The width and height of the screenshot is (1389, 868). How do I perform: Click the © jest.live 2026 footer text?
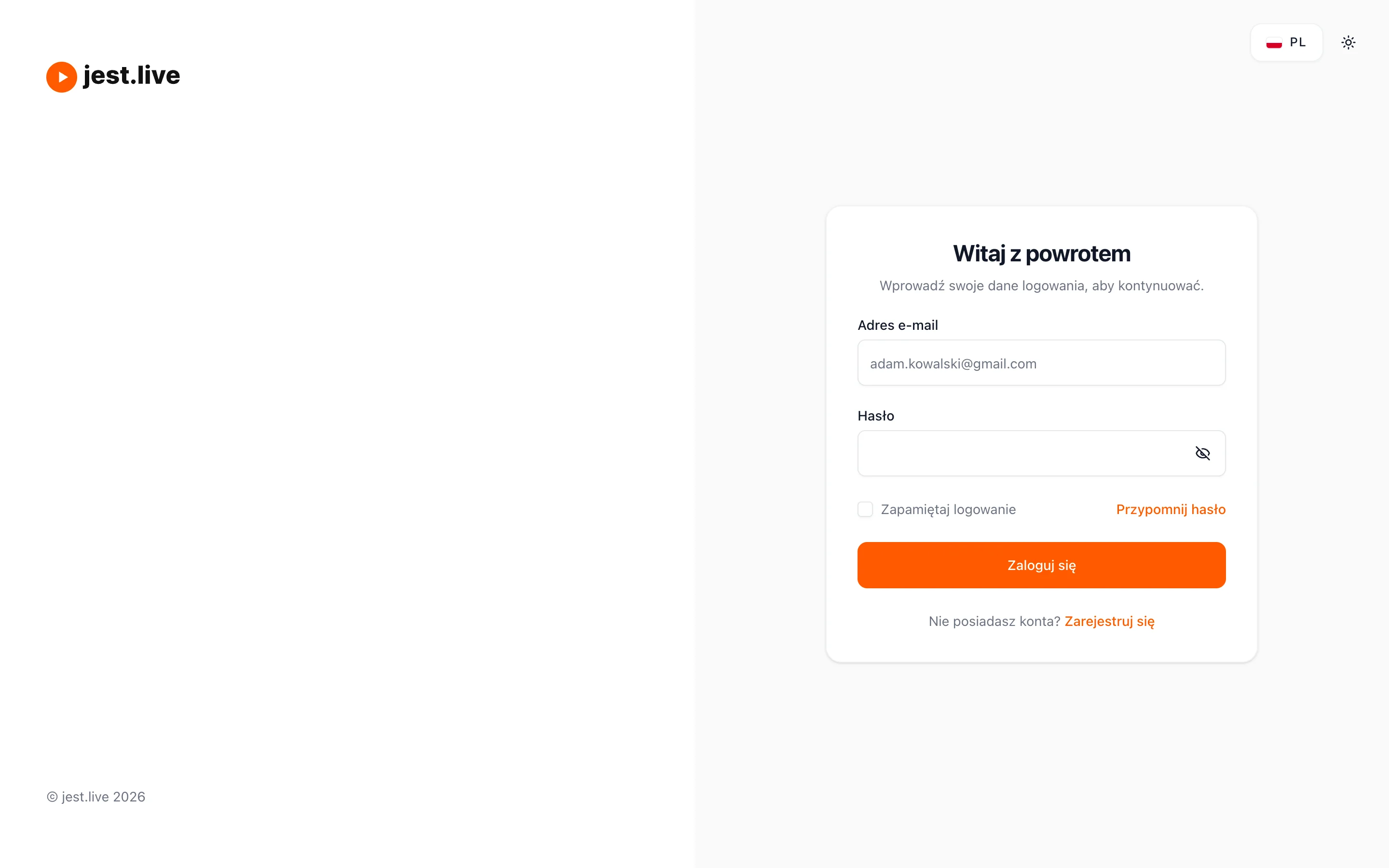[96, 797]
